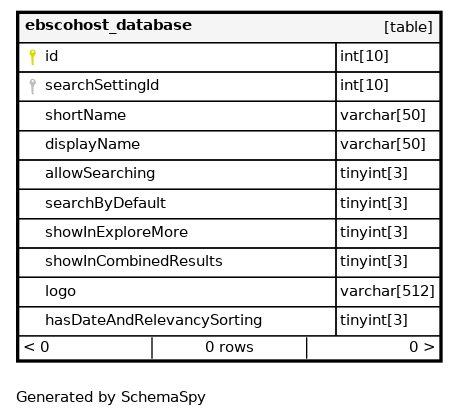Viewport: 459px width, 417px height.
Task: Click the yellow primary key icon beside id
Action: (32, 57)
